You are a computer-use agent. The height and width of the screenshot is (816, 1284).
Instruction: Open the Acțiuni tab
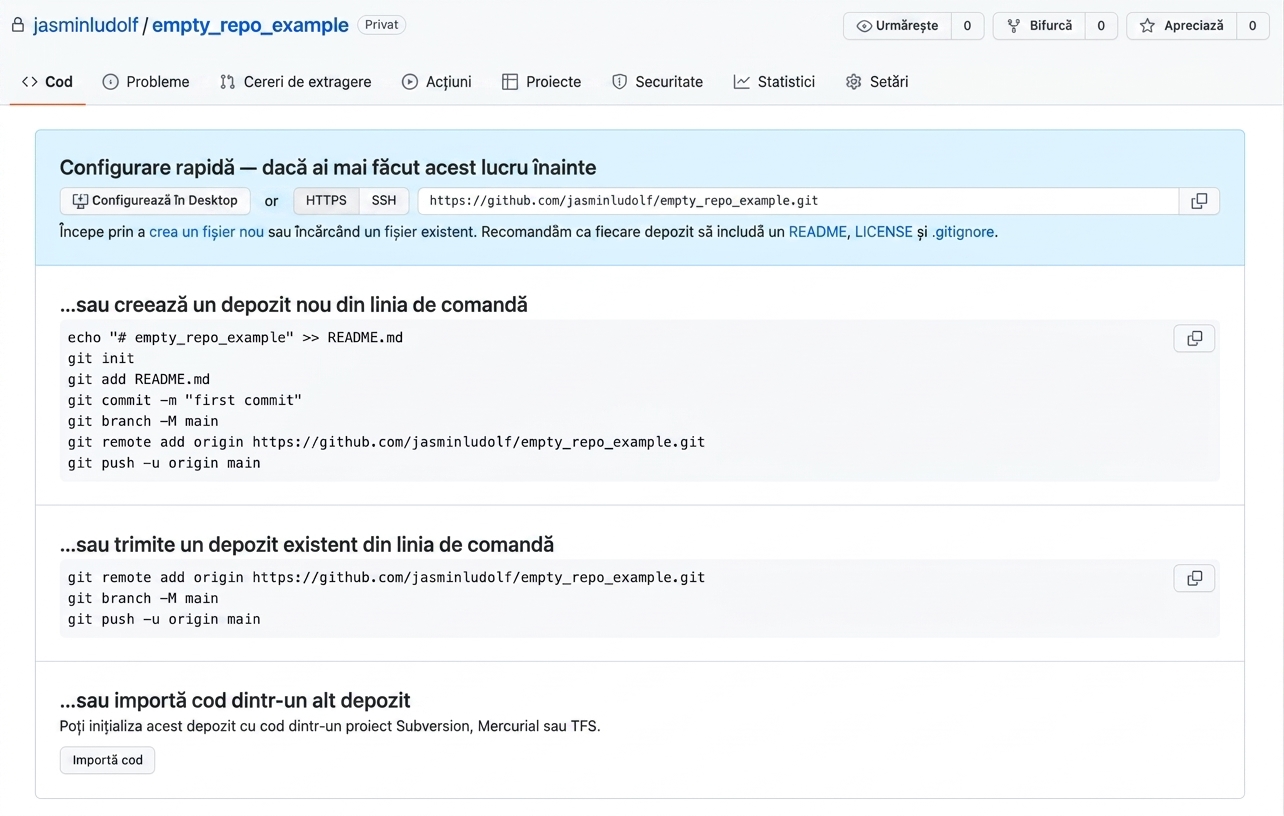point(437,82)
